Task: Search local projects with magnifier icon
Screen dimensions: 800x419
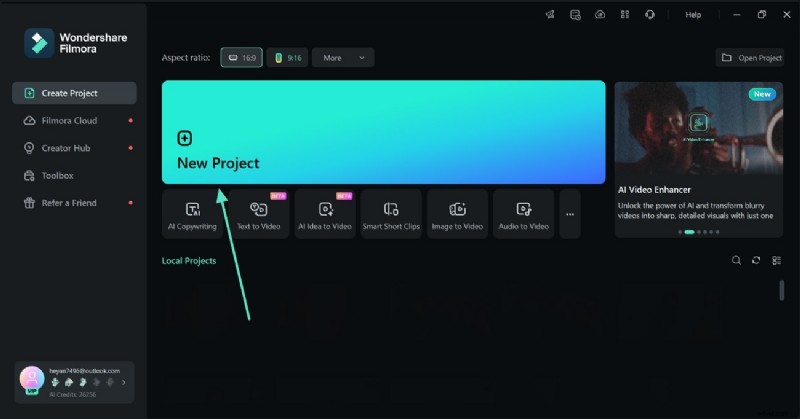Action: point(736,260)
